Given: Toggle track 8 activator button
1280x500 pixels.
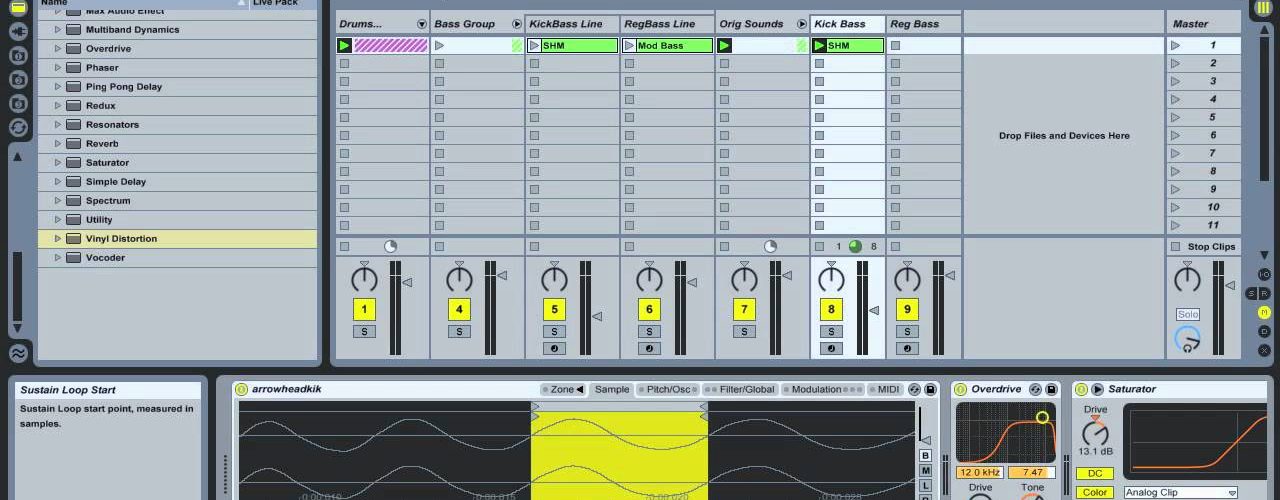Looking at the screenshot, I should coord(830,310).
